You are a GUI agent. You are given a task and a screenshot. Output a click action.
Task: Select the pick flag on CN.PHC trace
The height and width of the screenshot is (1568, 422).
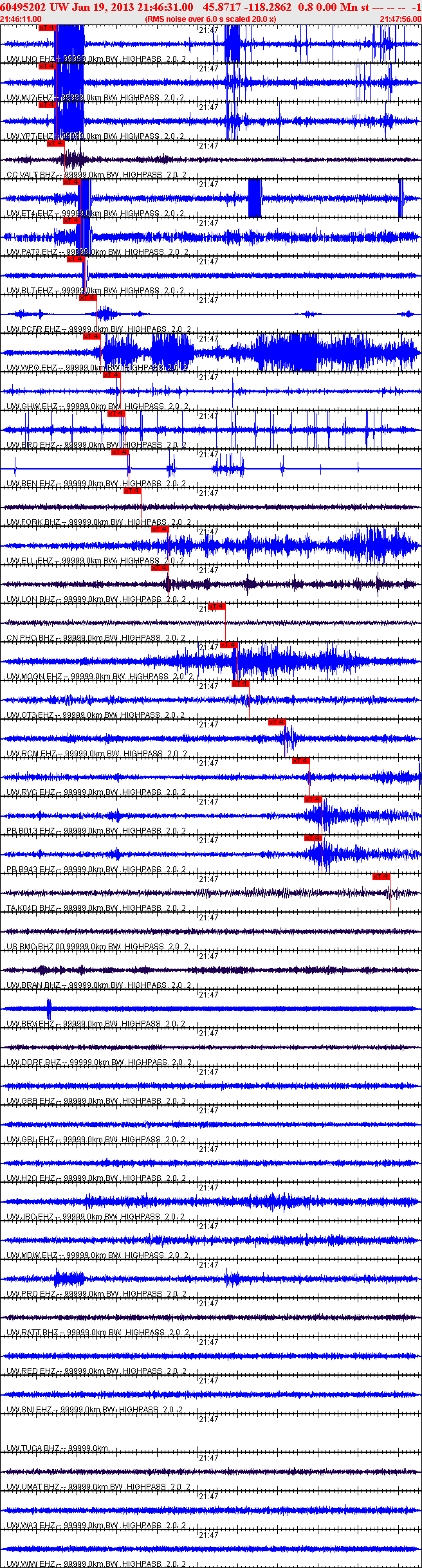pos(217,606)
